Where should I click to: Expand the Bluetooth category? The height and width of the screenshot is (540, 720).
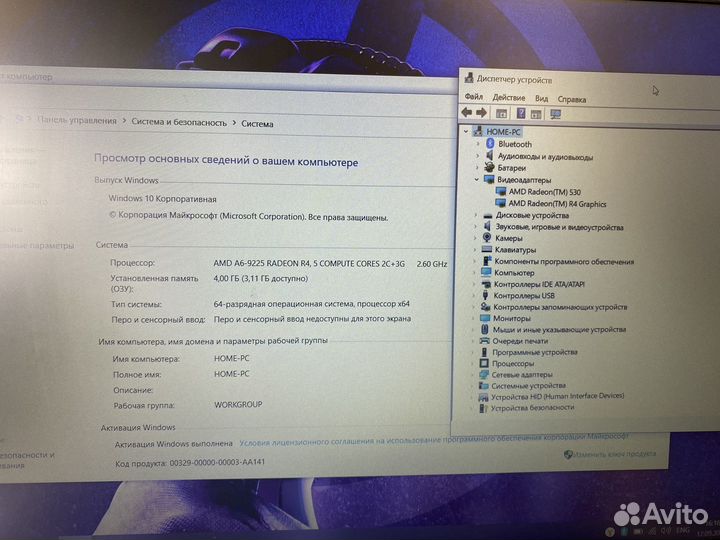(x=478, y=144)
